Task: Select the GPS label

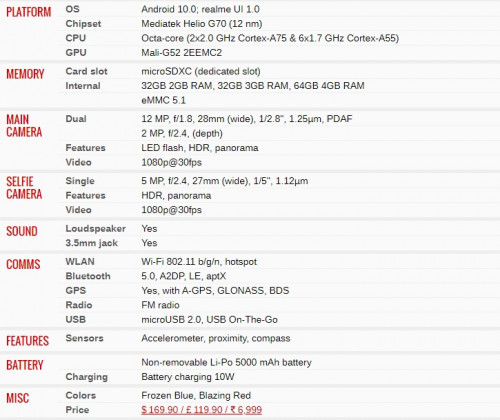Action: [76, 290]
